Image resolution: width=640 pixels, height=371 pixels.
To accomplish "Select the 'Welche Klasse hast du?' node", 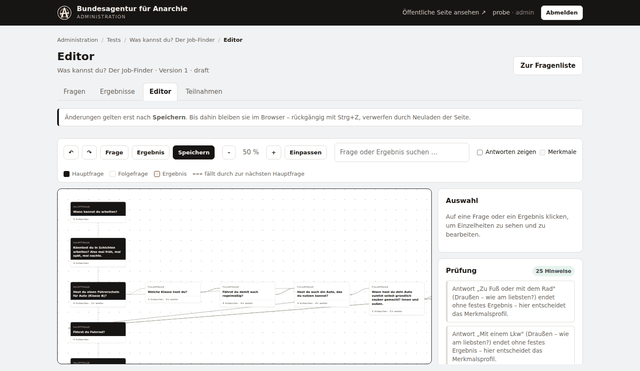I will coord(173,292).
